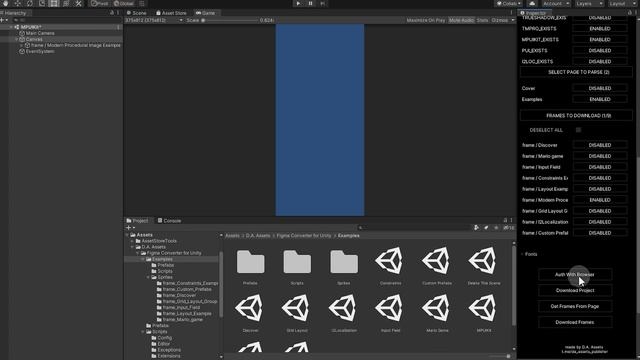Select the Rotate tool in the toolbar
The height and width of the screenshot is (360, 640).
[x=30, y=3]
